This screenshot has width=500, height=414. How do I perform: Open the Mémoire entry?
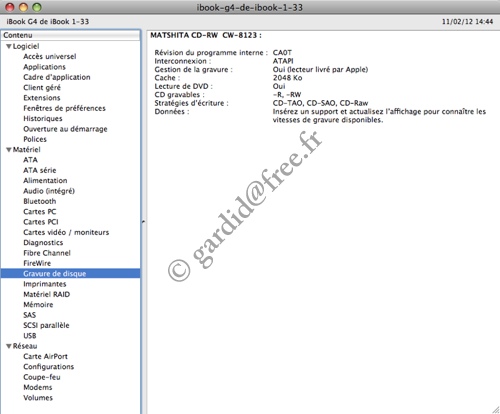click(38, 304)
